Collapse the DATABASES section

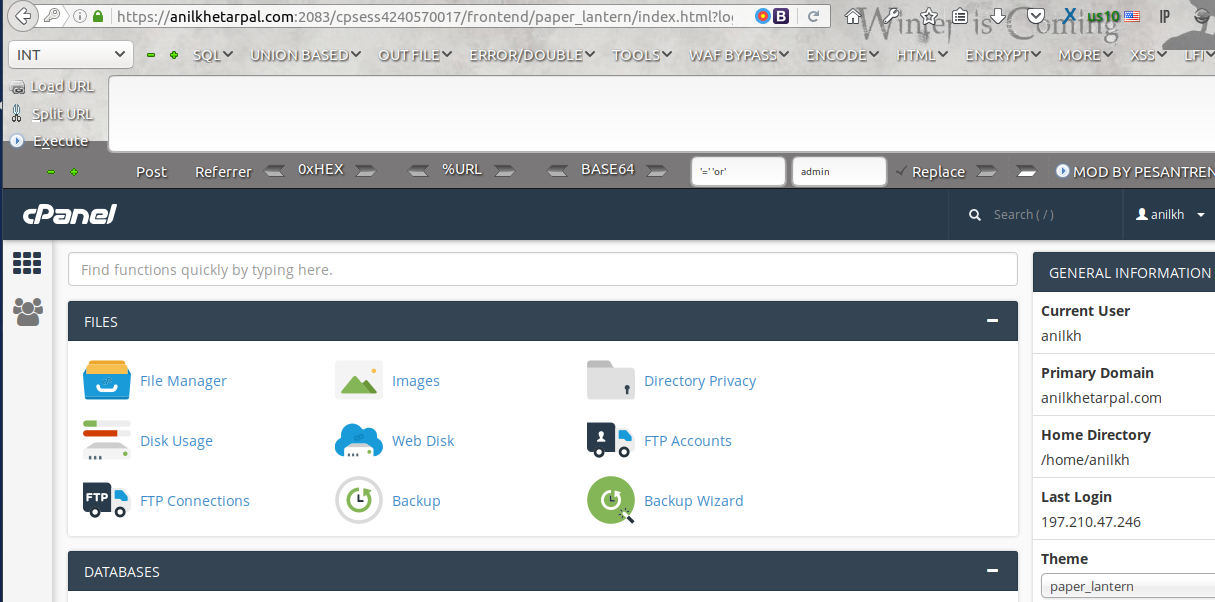992,571
